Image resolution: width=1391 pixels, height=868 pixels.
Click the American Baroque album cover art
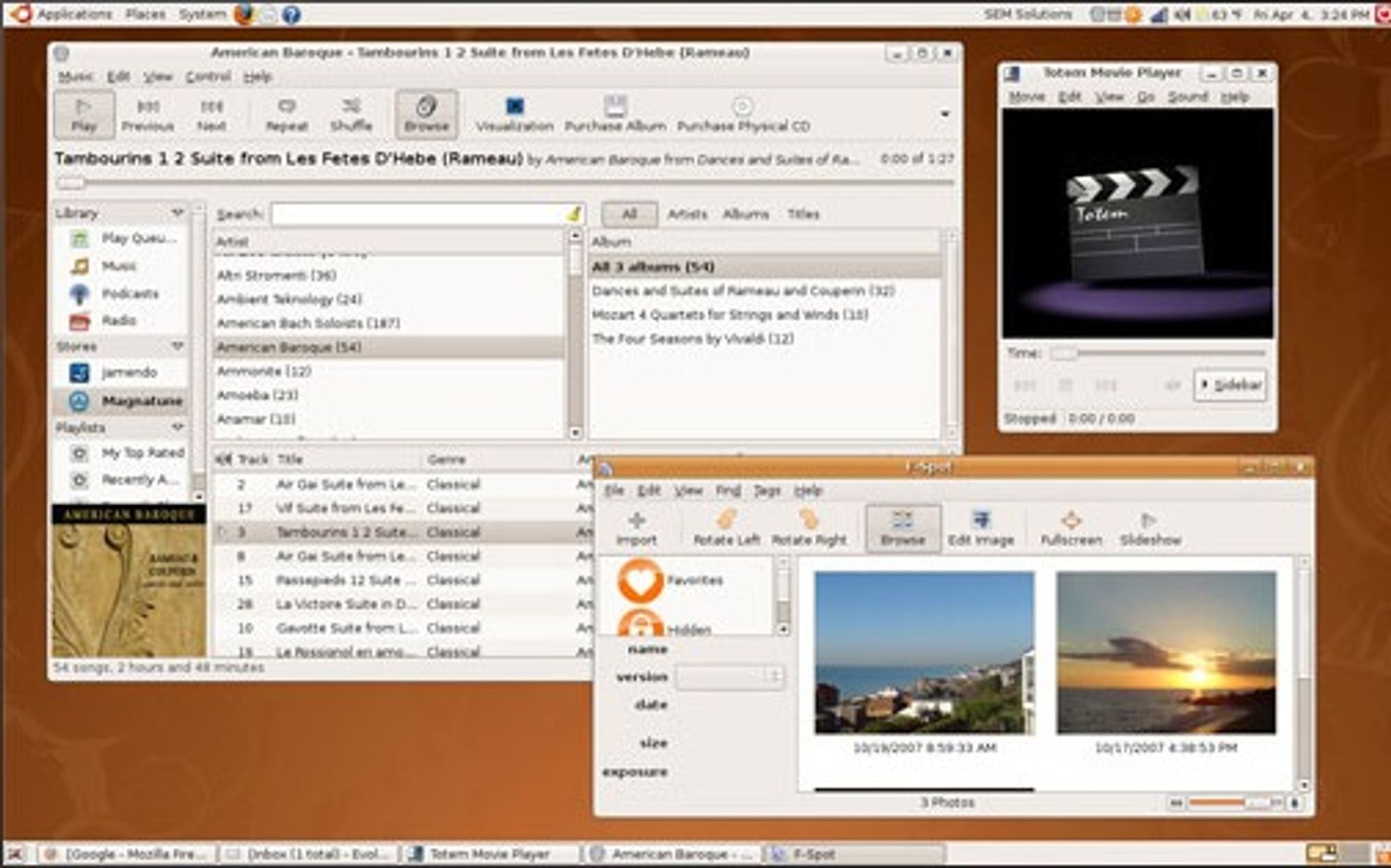(129, 581)
